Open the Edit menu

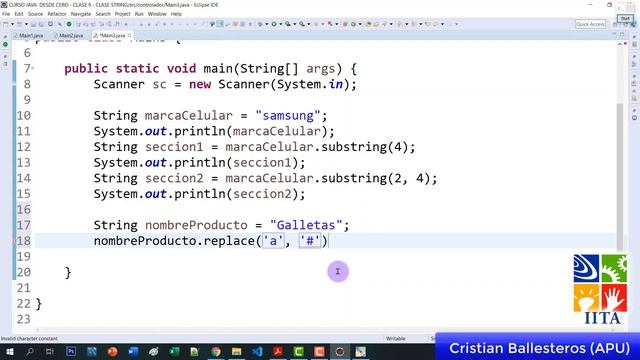tap(19, 14)
